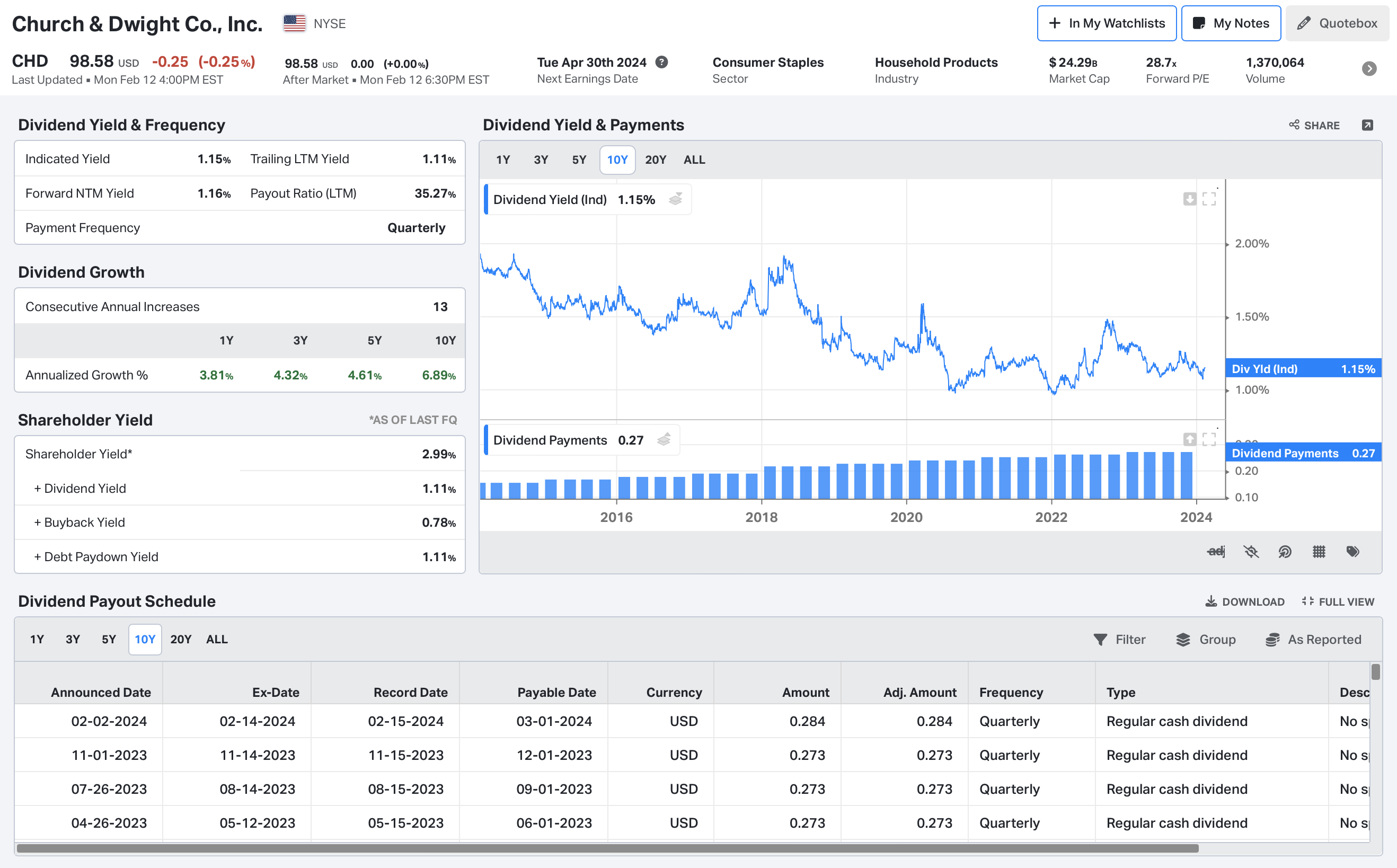Maximize the Dividend Yield chart pane
The height and width of the screenshot is (868, 1397).
(1209, 199)
